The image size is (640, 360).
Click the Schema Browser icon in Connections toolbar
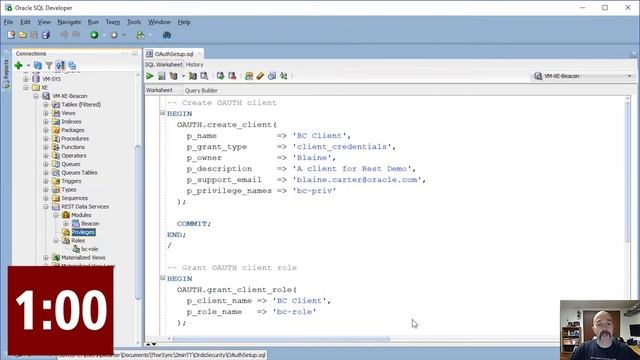coord(60,65)
